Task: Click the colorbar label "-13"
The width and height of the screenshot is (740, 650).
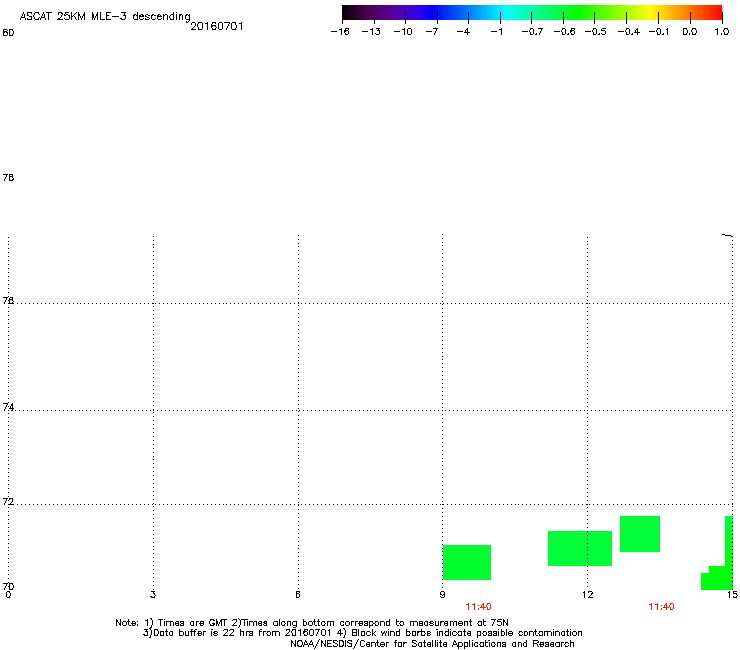Action: click(x=371, y=32)
